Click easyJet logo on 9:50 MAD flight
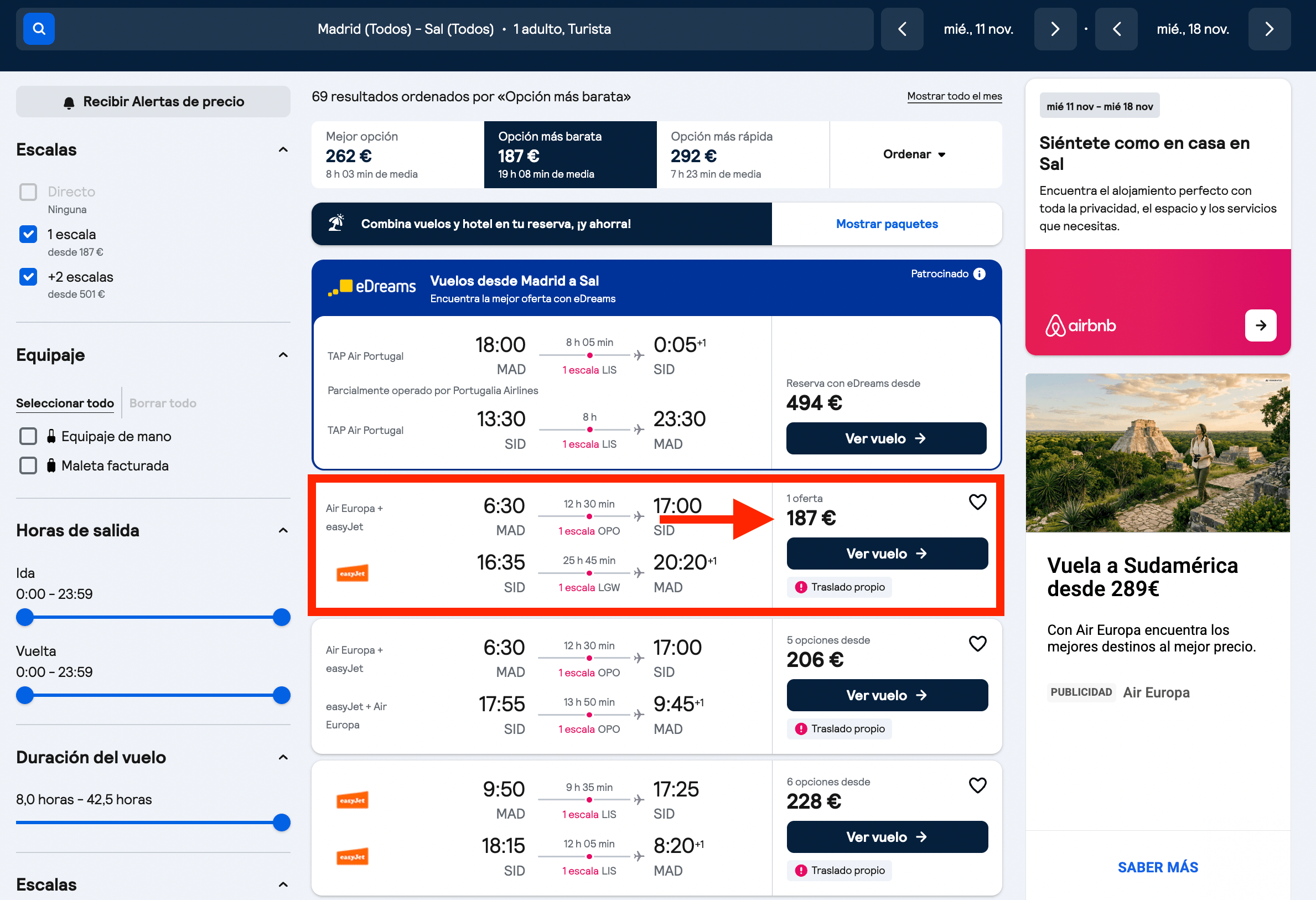The width and height of the screenshot is (1316, 900). [x=352, y=800]
